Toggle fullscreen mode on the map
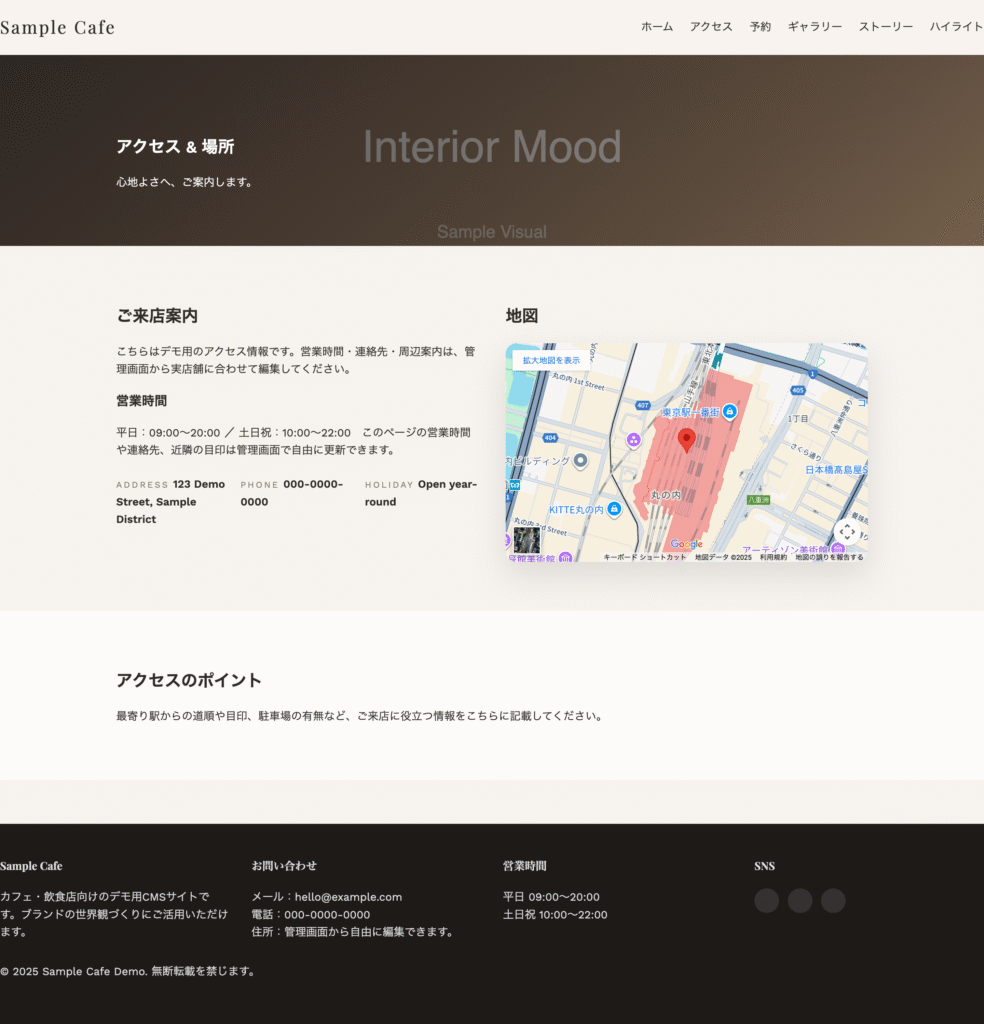Screen dimensions: 984x1024 click(x=846, y=530)
